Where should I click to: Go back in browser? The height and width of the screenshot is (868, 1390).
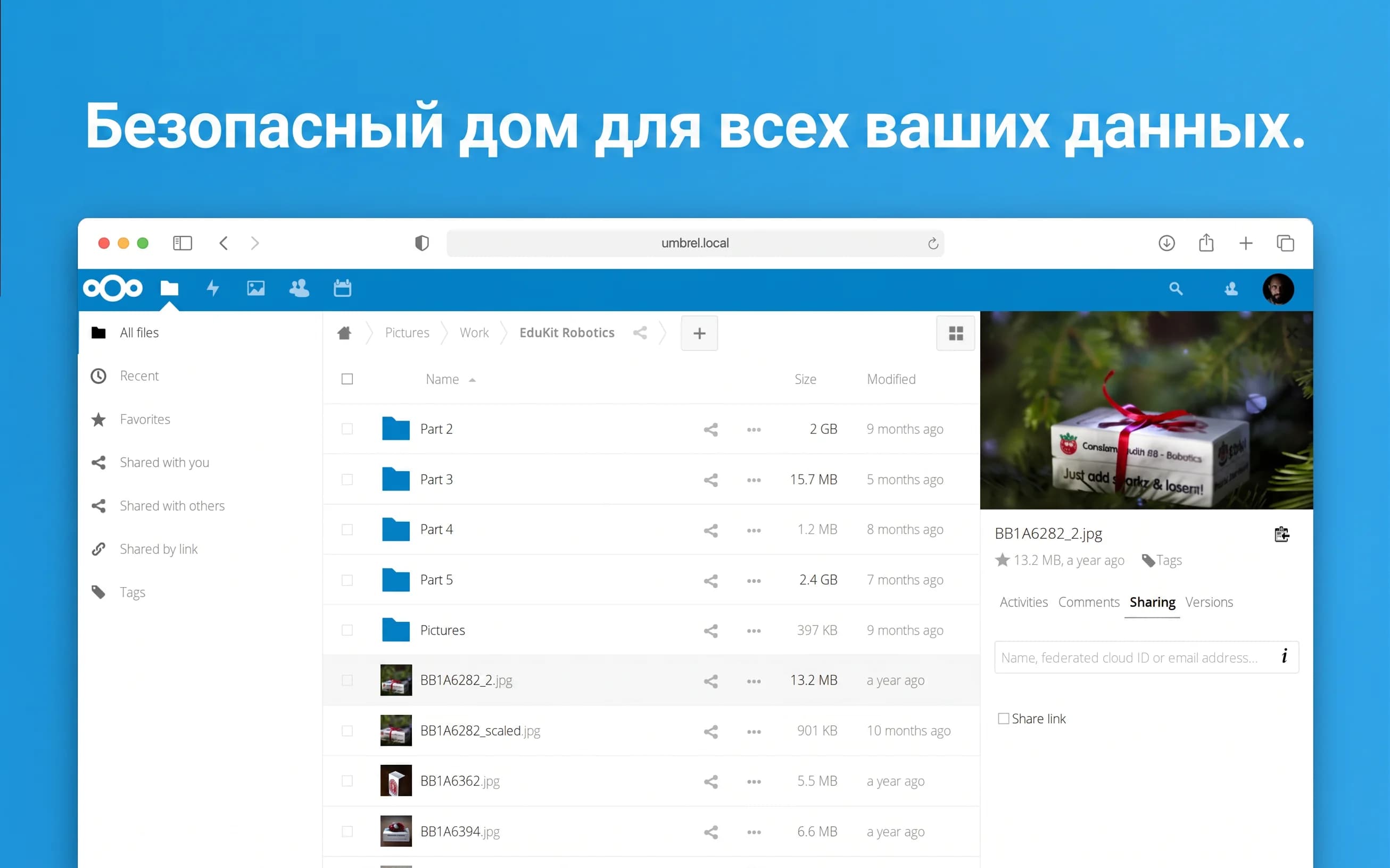click(x=224, y=243)
